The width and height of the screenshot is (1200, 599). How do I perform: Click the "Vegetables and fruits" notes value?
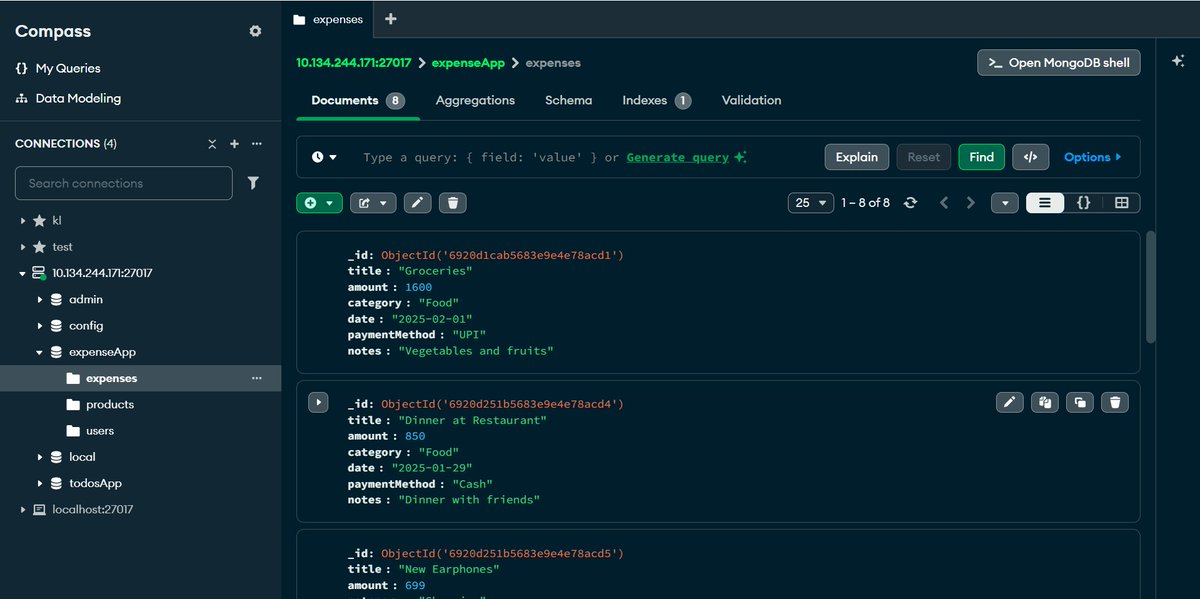[476, 351]
